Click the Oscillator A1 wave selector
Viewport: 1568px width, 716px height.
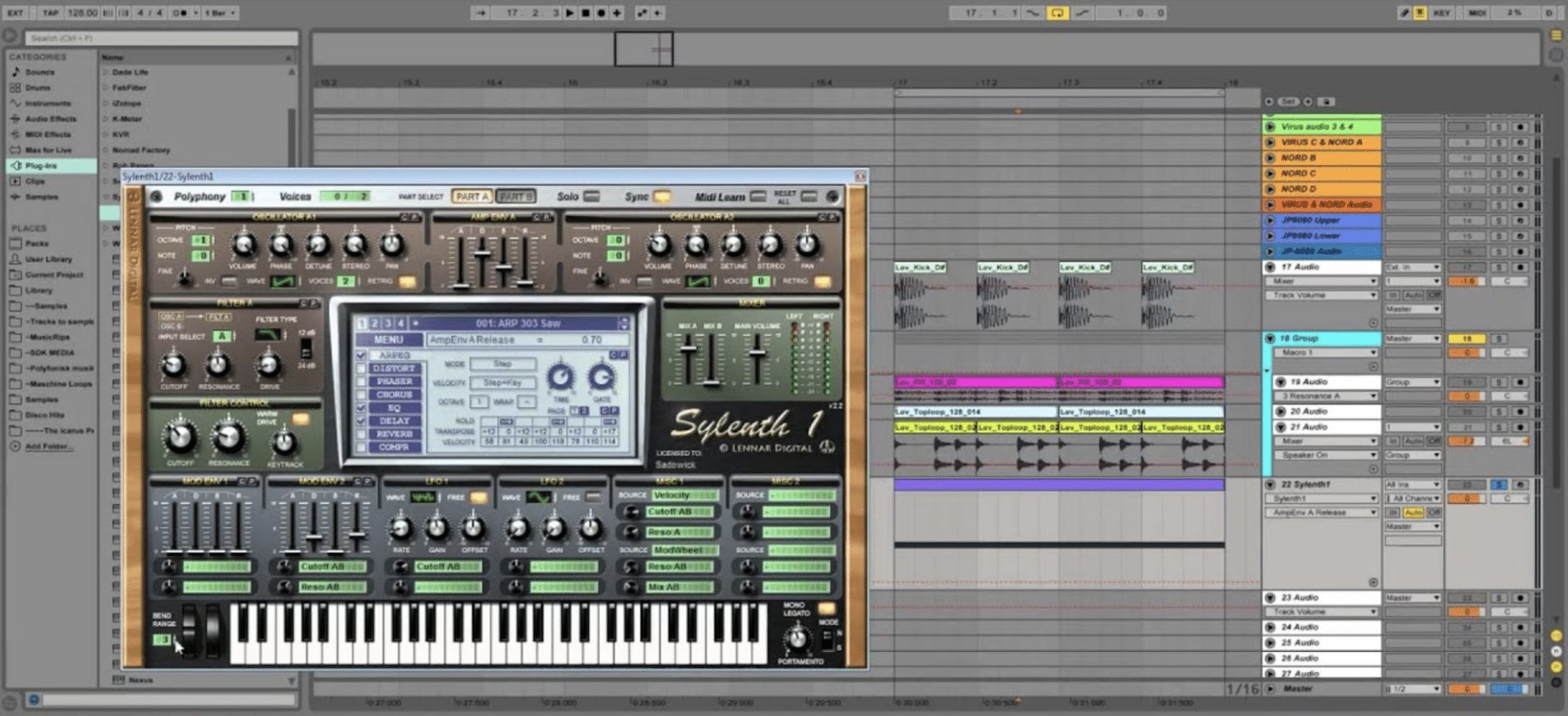pyautogui.click(x=282, y=282)
